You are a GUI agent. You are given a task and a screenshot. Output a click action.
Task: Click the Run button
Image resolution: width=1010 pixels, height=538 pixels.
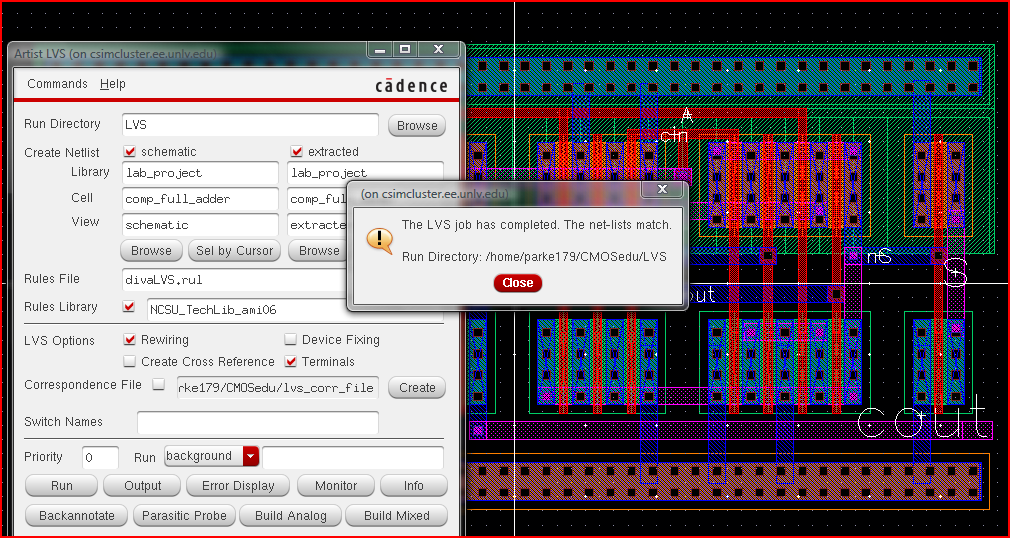tap(62, 486)
